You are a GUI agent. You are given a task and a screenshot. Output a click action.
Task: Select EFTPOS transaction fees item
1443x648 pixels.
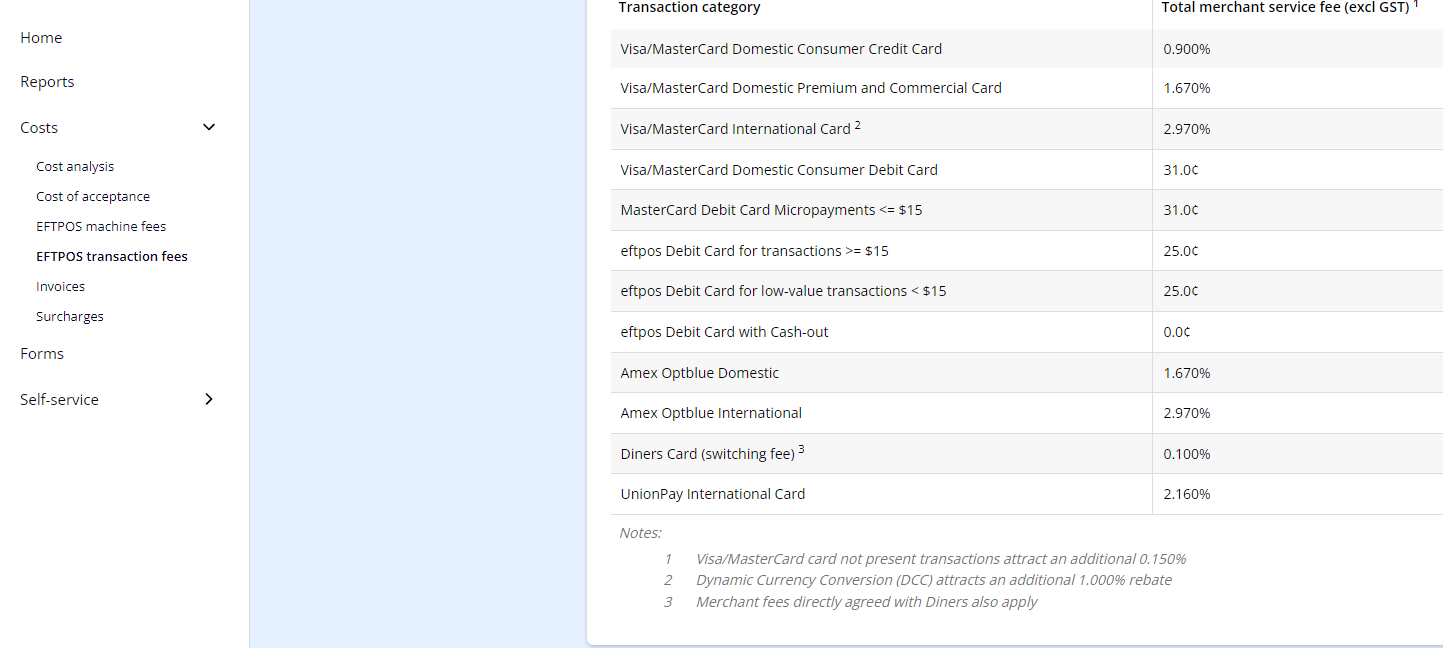click(112, 257)
